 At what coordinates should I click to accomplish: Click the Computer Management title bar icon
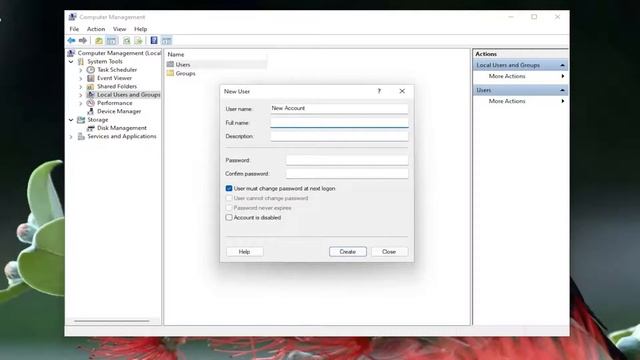(73, 17)
